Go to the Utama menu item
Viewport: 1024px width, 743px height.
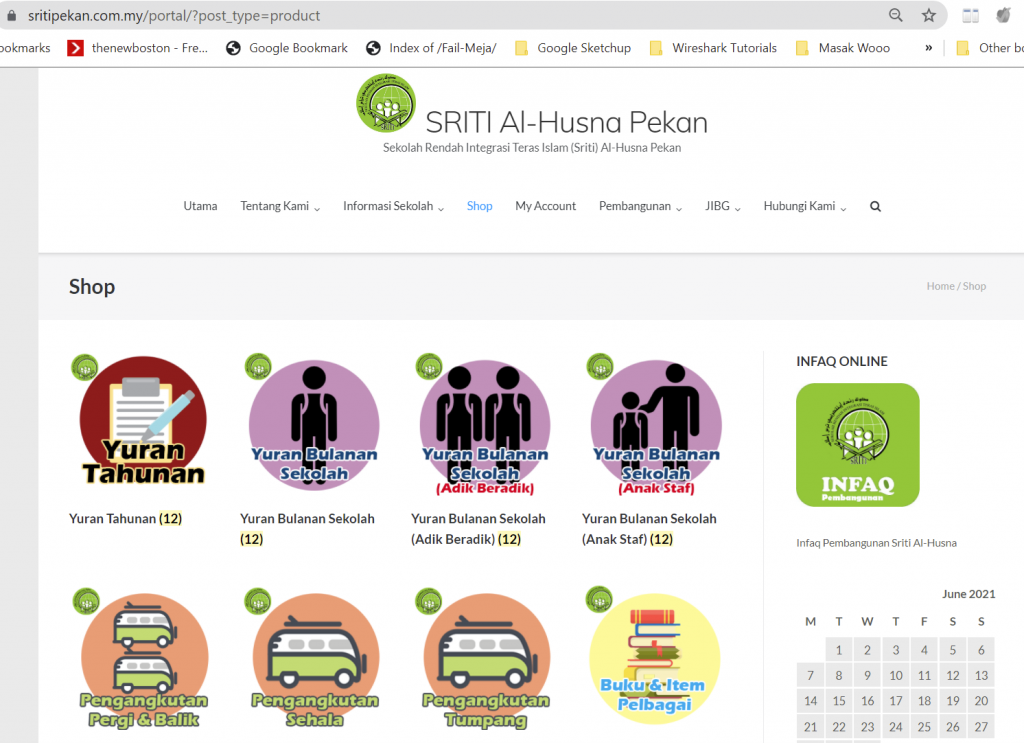pyautogui.click(x=200, y=206)
